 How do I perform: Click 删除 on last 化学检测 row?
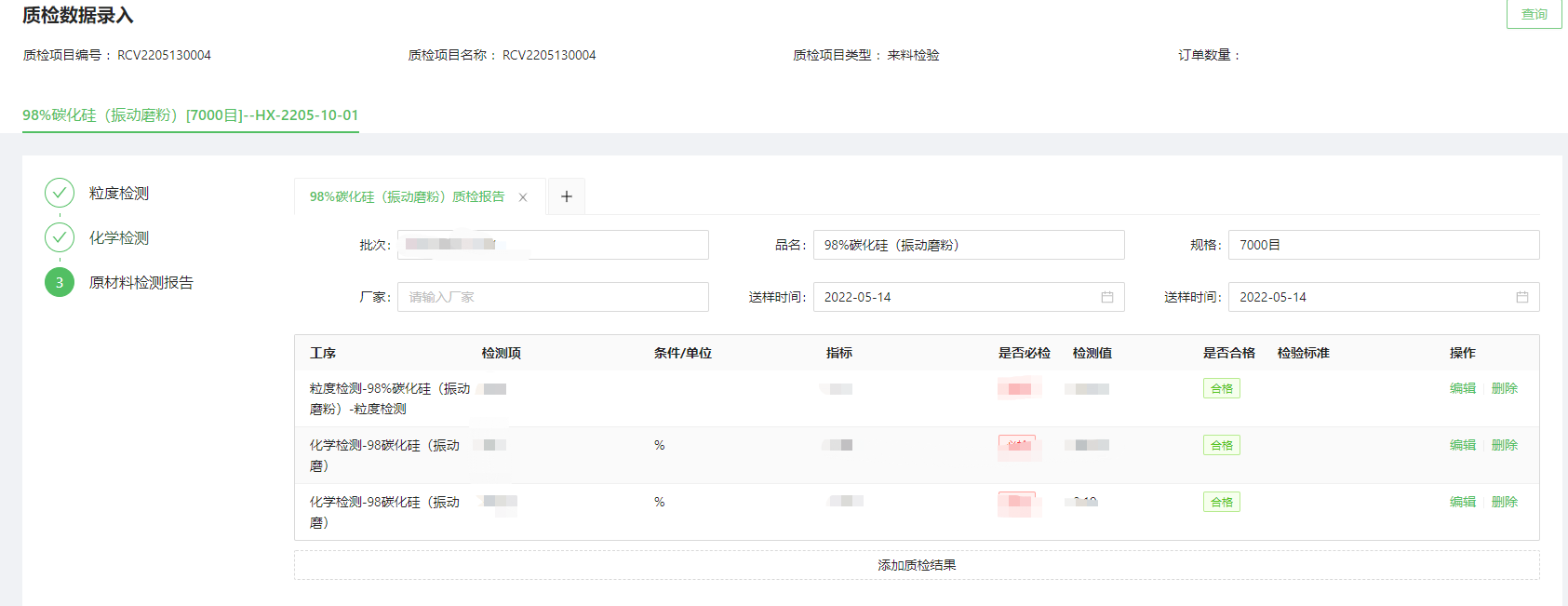(1504, 502)
